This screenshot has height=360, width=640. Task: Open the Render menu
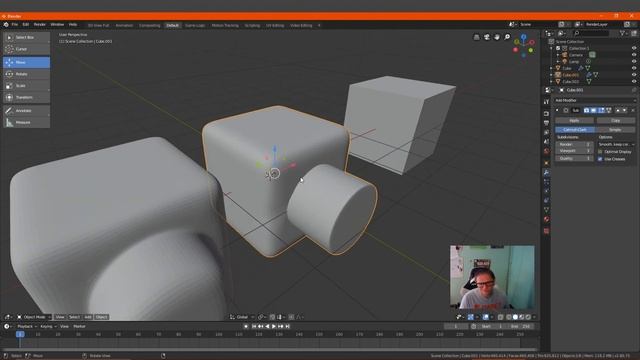(x=40, y=25)
